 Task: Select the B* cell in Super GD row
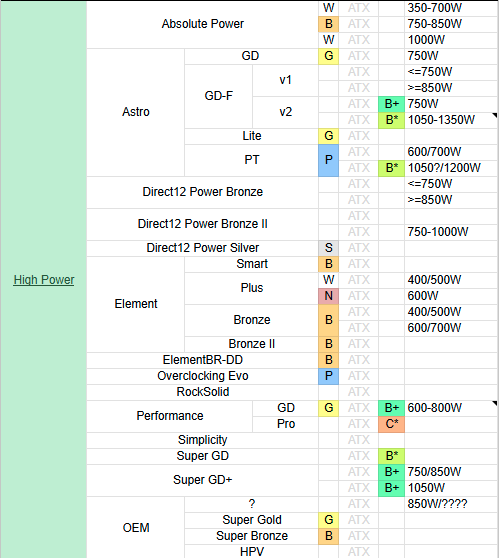click(x=392, y=456)
